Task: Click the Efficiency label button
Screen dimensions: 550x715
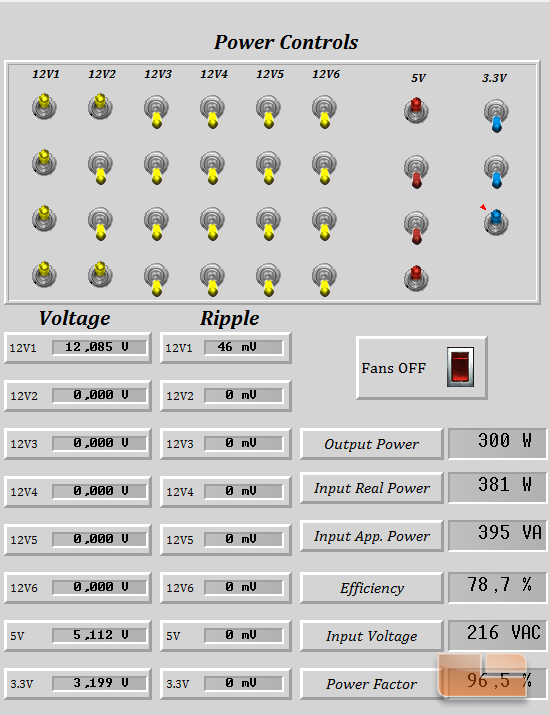Action: click(371, 588)
